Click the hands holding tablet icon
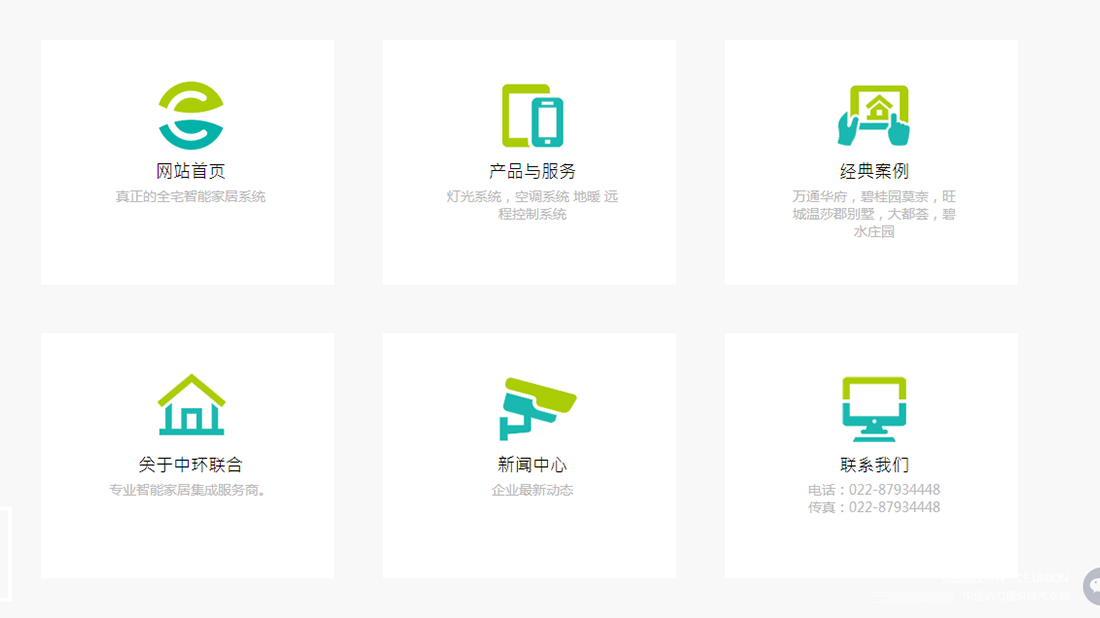 pos(873,116)
